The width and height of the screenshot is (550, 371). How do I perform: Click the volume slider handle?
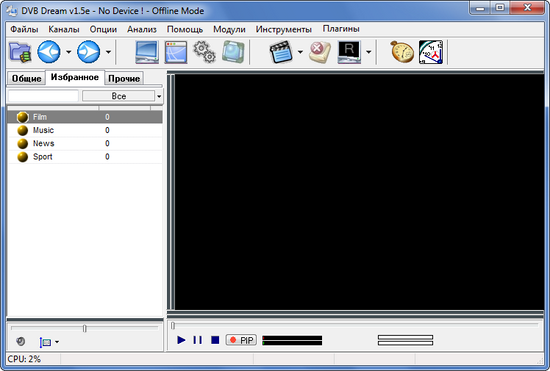pyautogui.click(x=85, y=329)
